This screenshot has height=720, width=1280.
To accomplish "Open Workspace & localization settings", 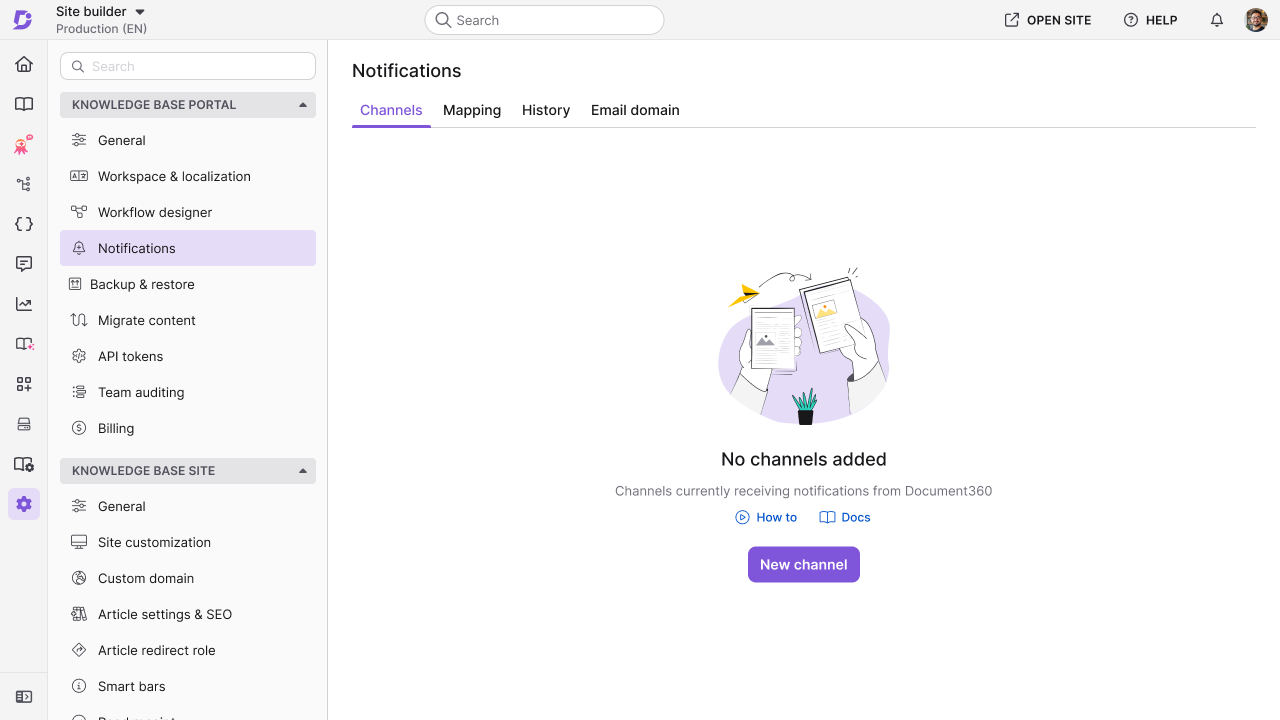I will [x=188, y=176].
